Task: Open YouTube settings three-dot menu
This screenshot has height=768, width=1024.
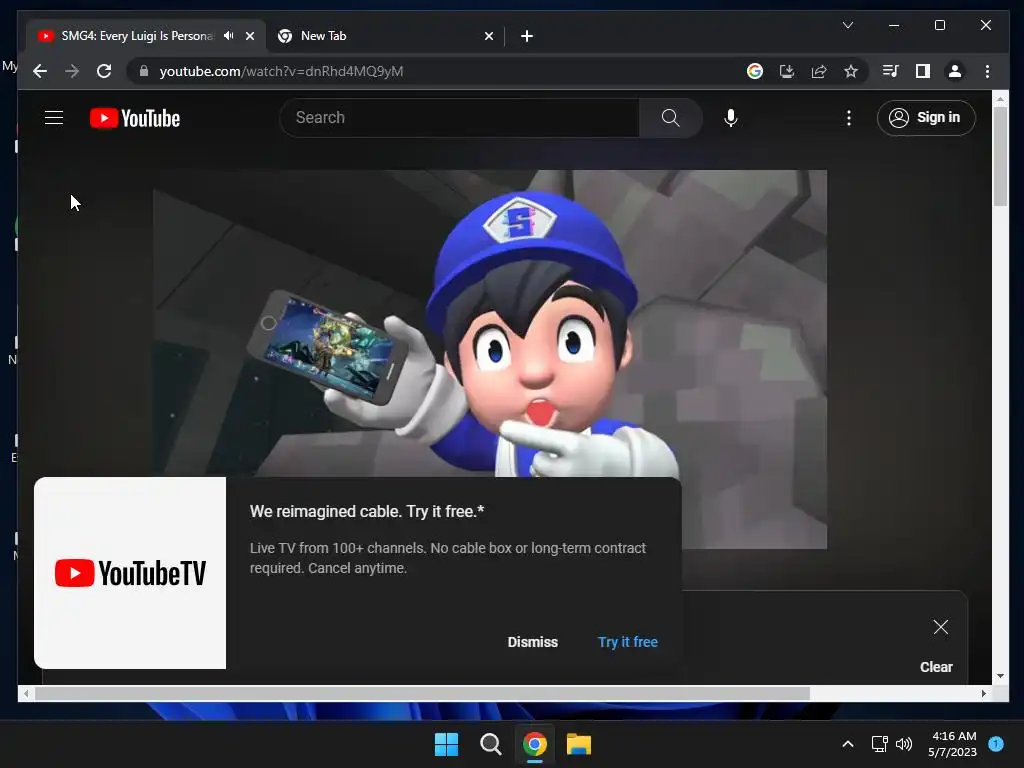Action: 848,118
